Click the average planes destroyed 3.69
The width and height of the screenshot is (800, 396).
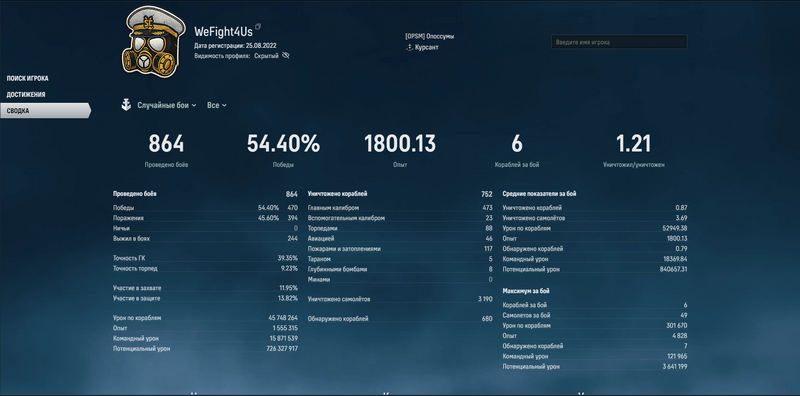681,218
